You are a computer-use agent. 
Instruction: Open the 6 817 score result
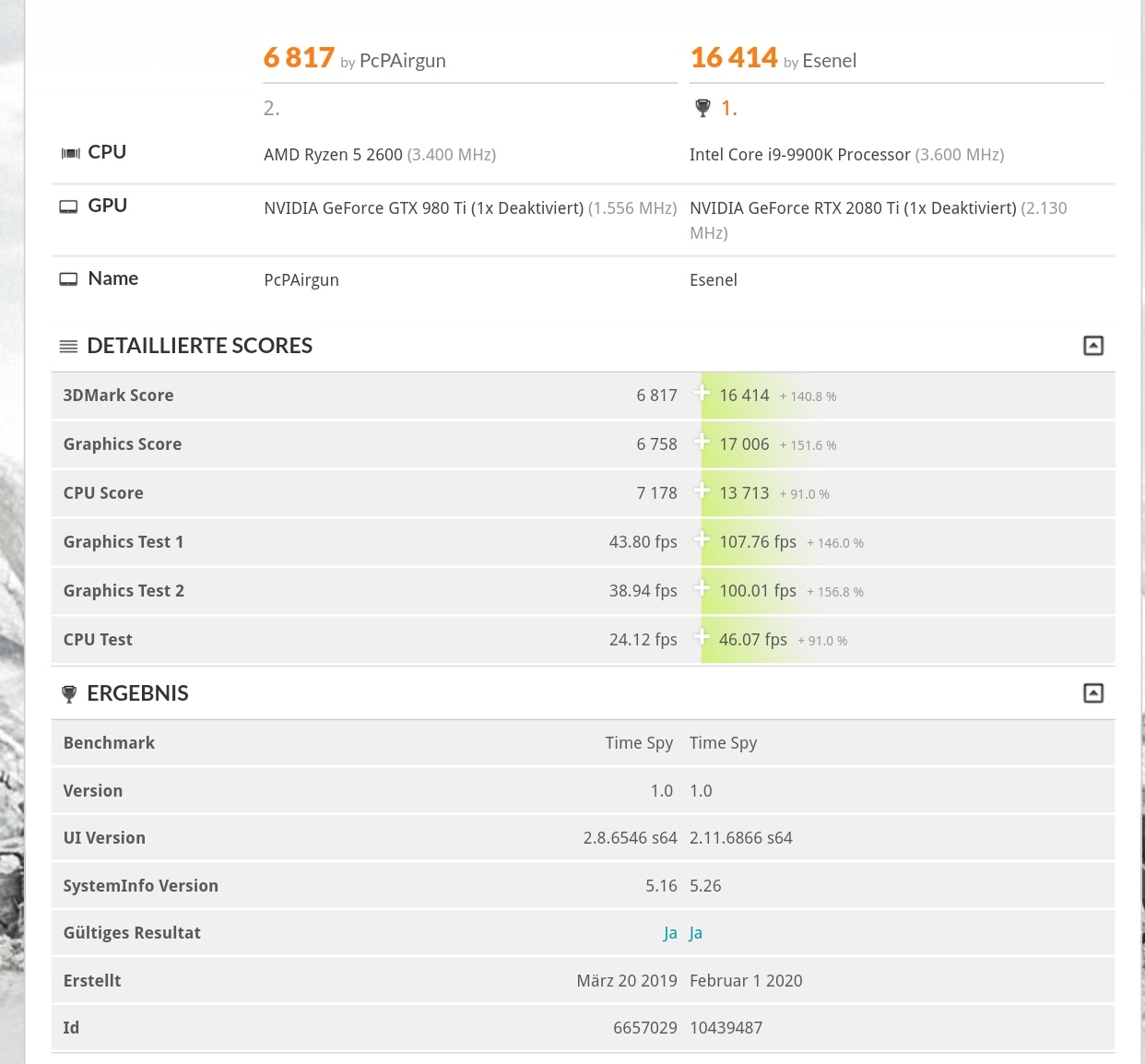(x=299, y=58)
